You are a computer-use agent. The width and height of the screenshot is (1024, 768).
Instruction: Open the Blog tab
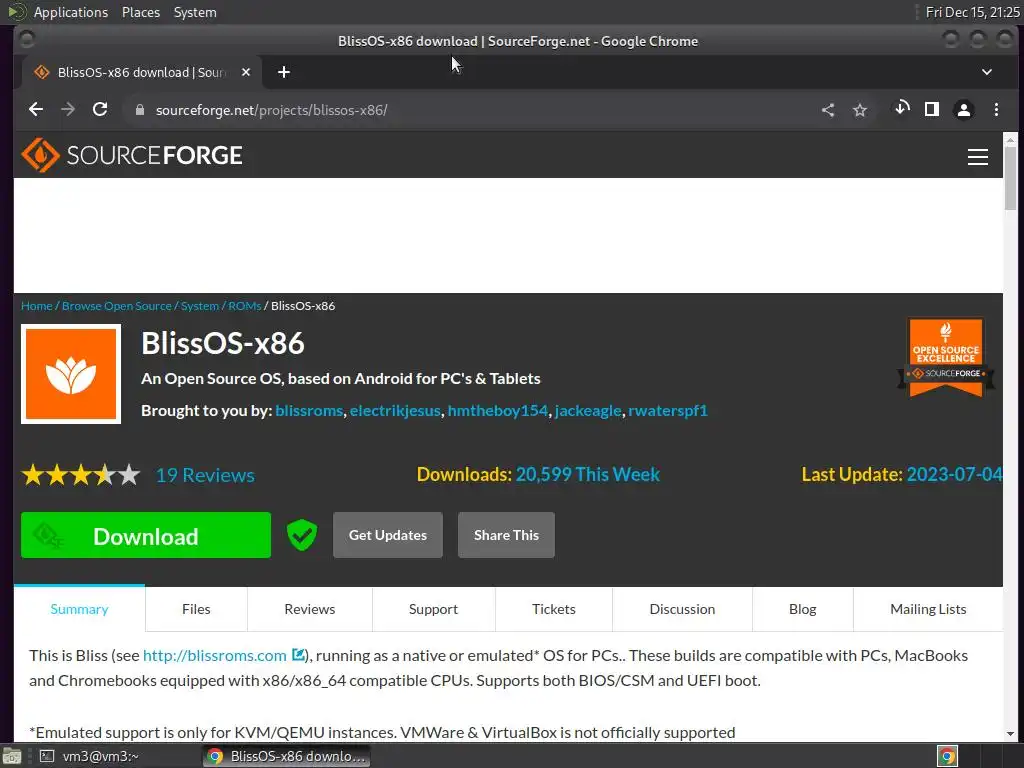[803, 609]
